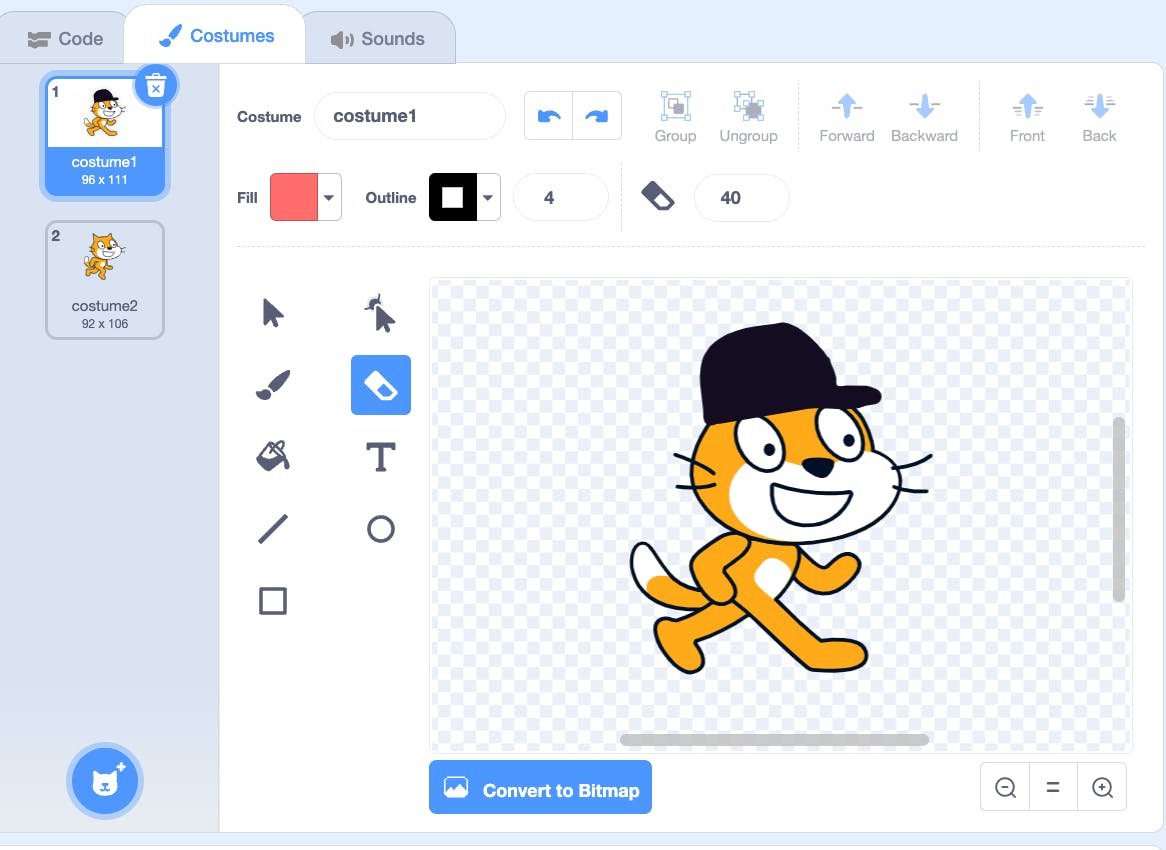The height and width of the screenshot is (850, 1166).
Task: Redo the last costume edit
Action: pos(596,116)
